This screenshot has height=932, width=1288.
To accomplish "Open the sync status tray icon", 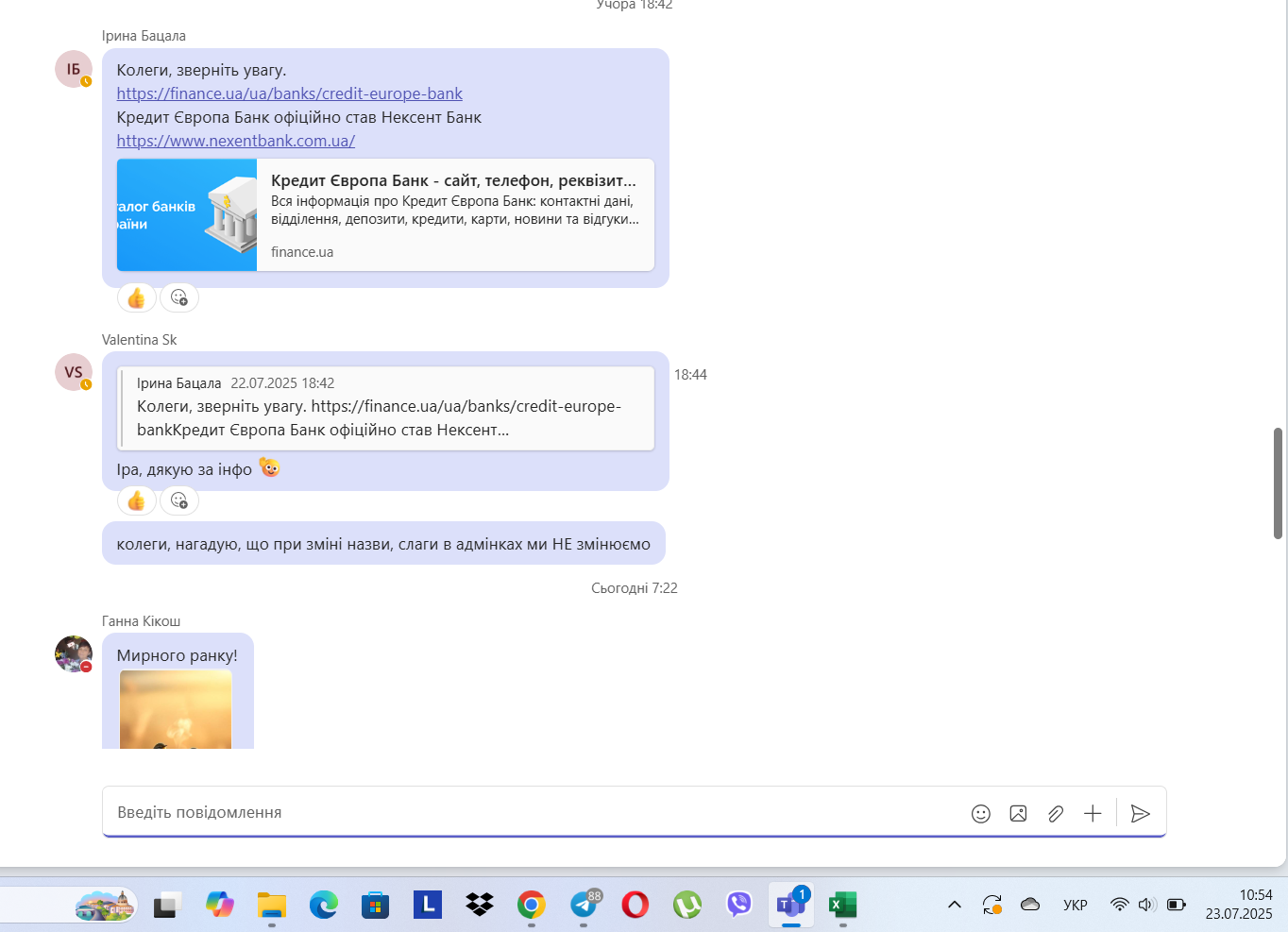I will (x=991, y=905).
